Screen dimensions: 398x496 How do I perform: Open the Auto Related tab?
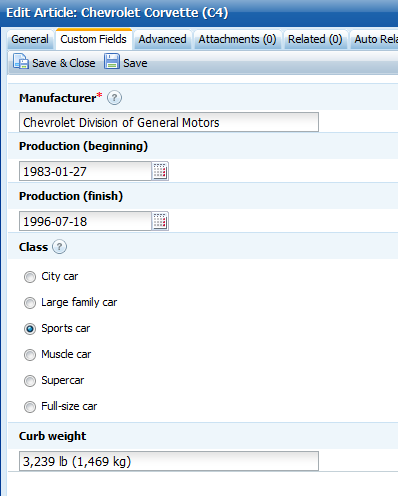[x=374, y=39]
